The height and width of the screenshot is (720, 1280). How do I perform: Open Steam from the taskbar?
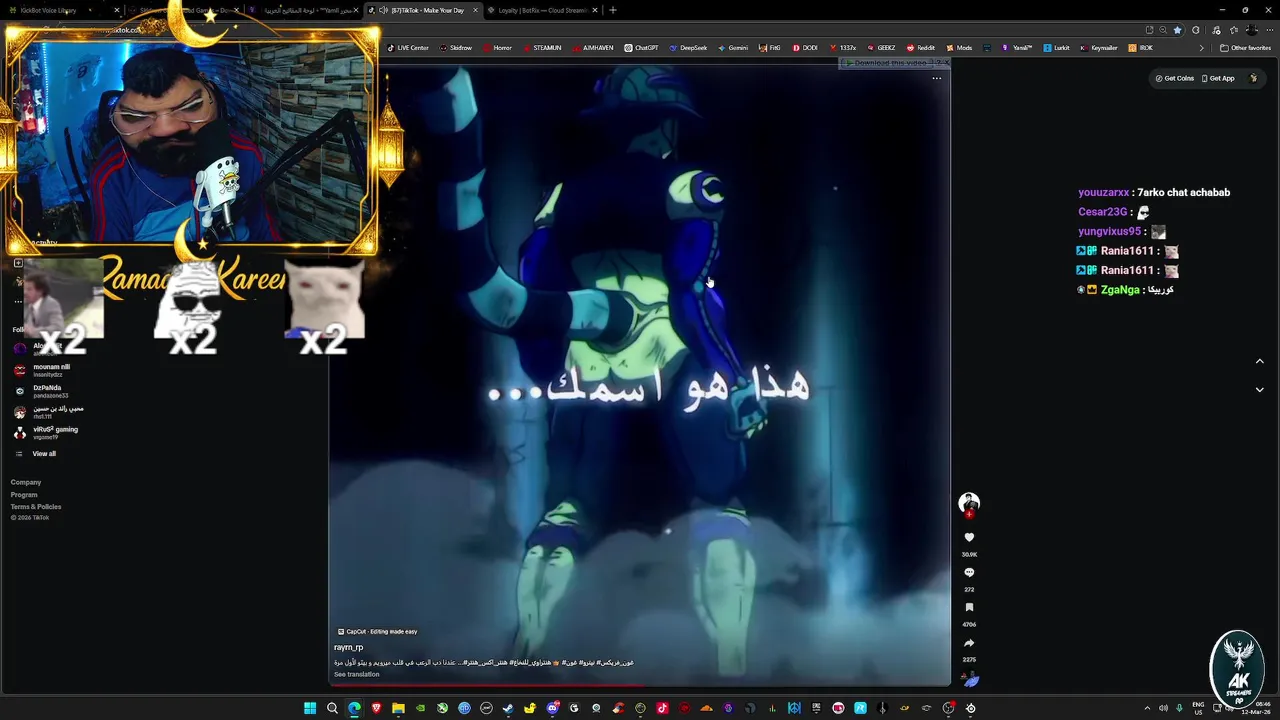click(508, 708)
